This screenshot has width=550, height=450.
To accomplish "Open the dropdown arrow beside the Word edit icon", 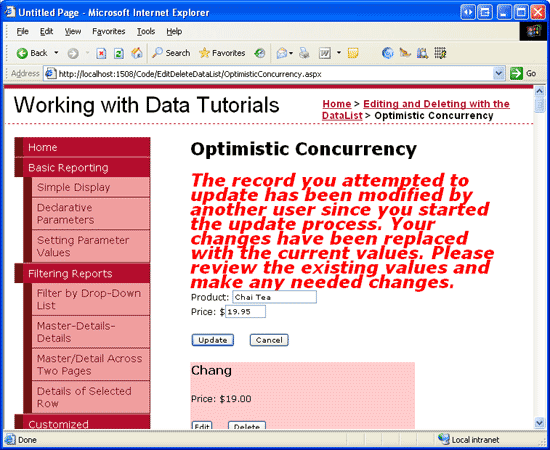I will coord(338,53).
